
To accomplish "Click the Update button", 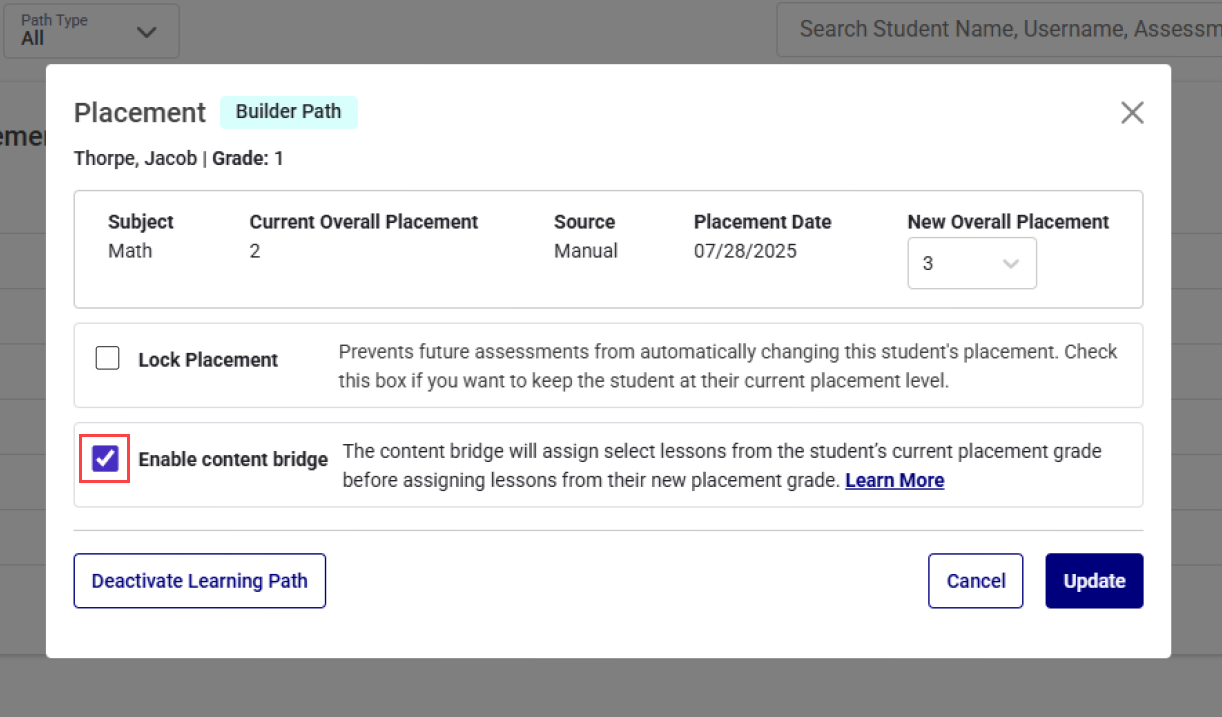I will point(1094,581).
